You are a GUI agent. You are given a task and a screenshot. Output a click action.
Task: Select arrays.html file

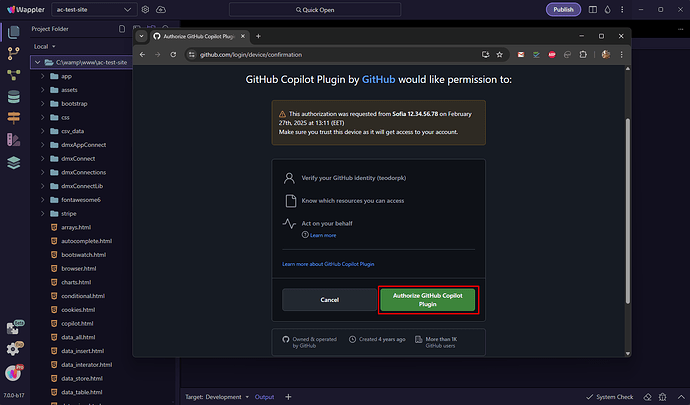click(76, 228)
